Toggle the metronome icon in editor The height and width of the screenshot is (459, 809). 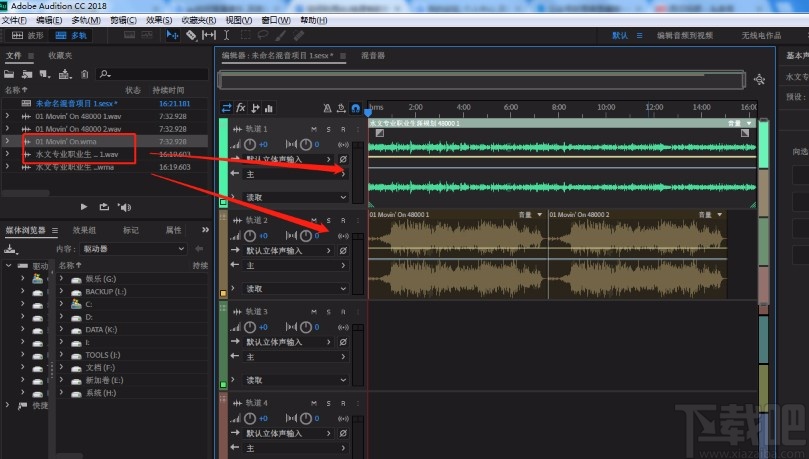click(327, 108)
